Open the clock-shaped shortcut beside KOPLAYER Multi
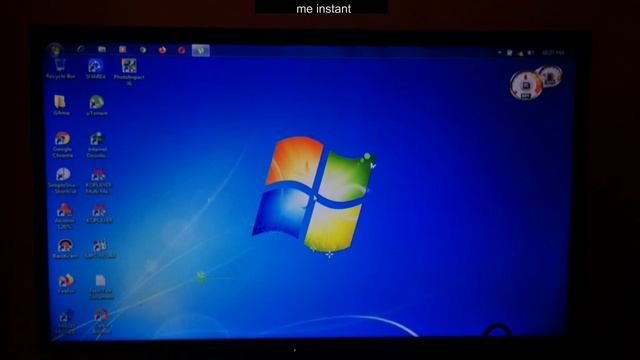The height and width of the screenshot is (360, 640). tap(63, 180)
